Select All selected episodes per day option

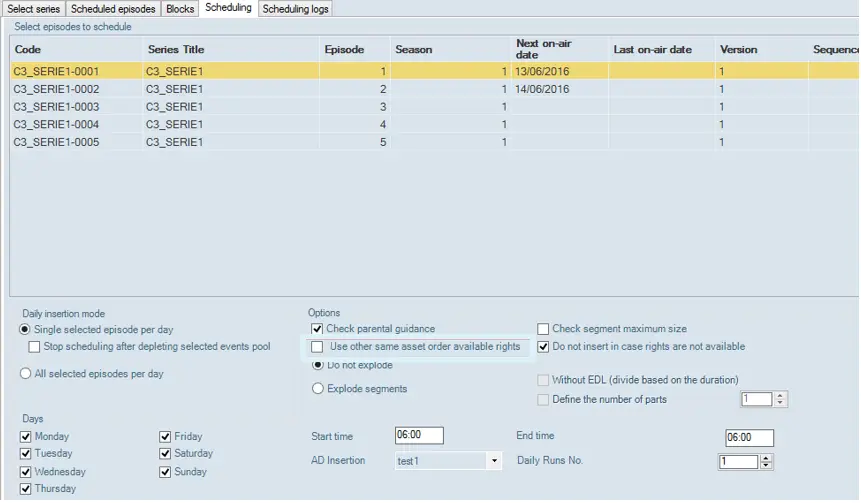pyautogui.click(x=25, y=374)
